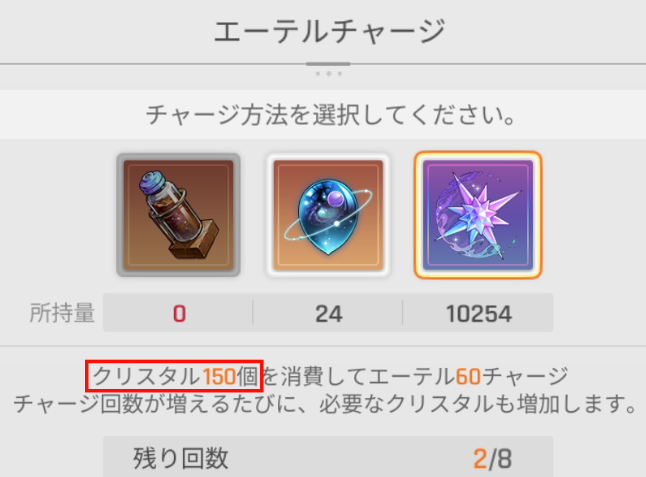Click the line saying crystal cost increases

pyautogui.click(x=325, y=404)
